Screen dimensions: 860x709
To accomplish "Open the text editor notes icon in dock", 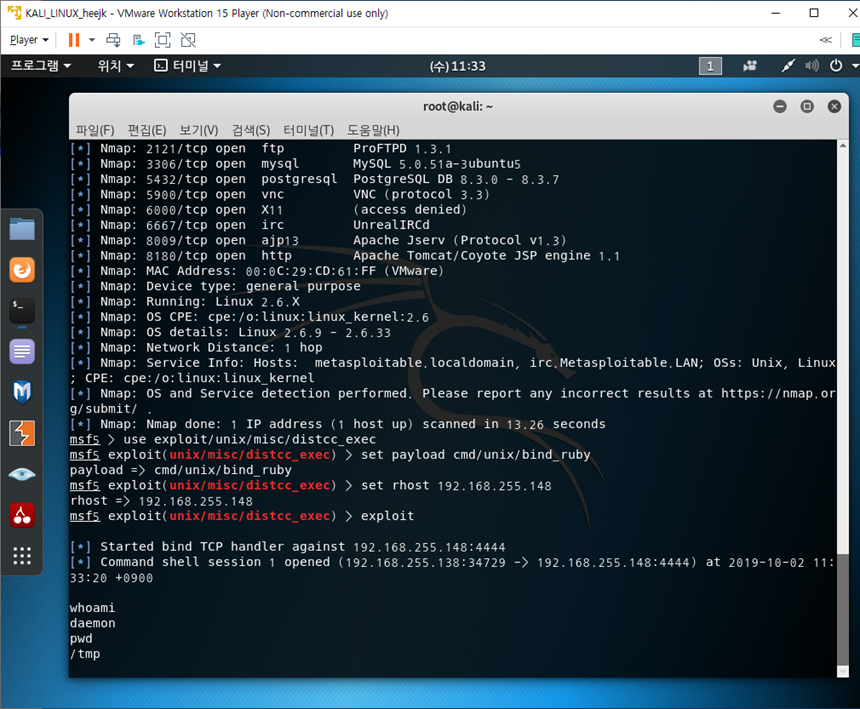I will coord(22,351).
